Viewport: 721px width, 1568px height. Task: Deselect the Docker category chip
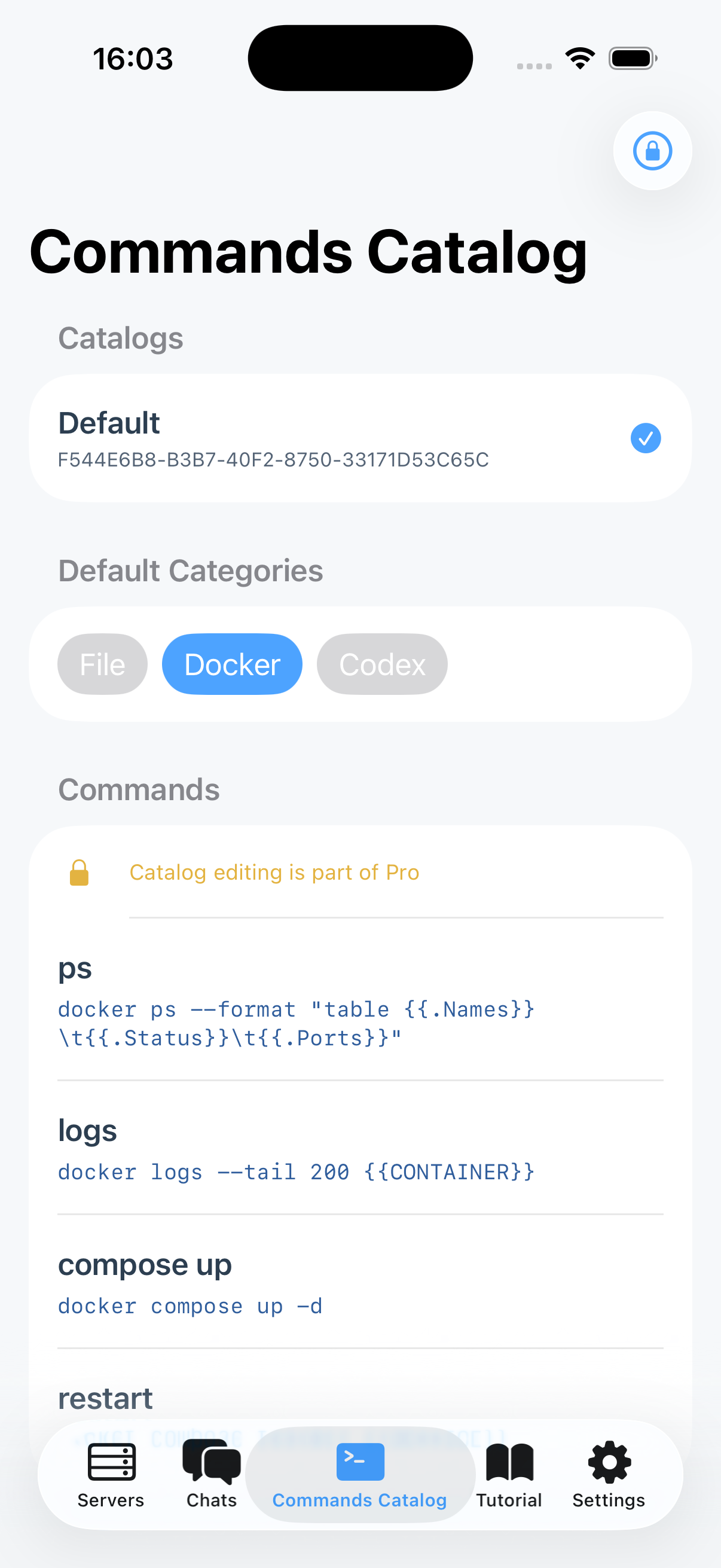[232, 664]
